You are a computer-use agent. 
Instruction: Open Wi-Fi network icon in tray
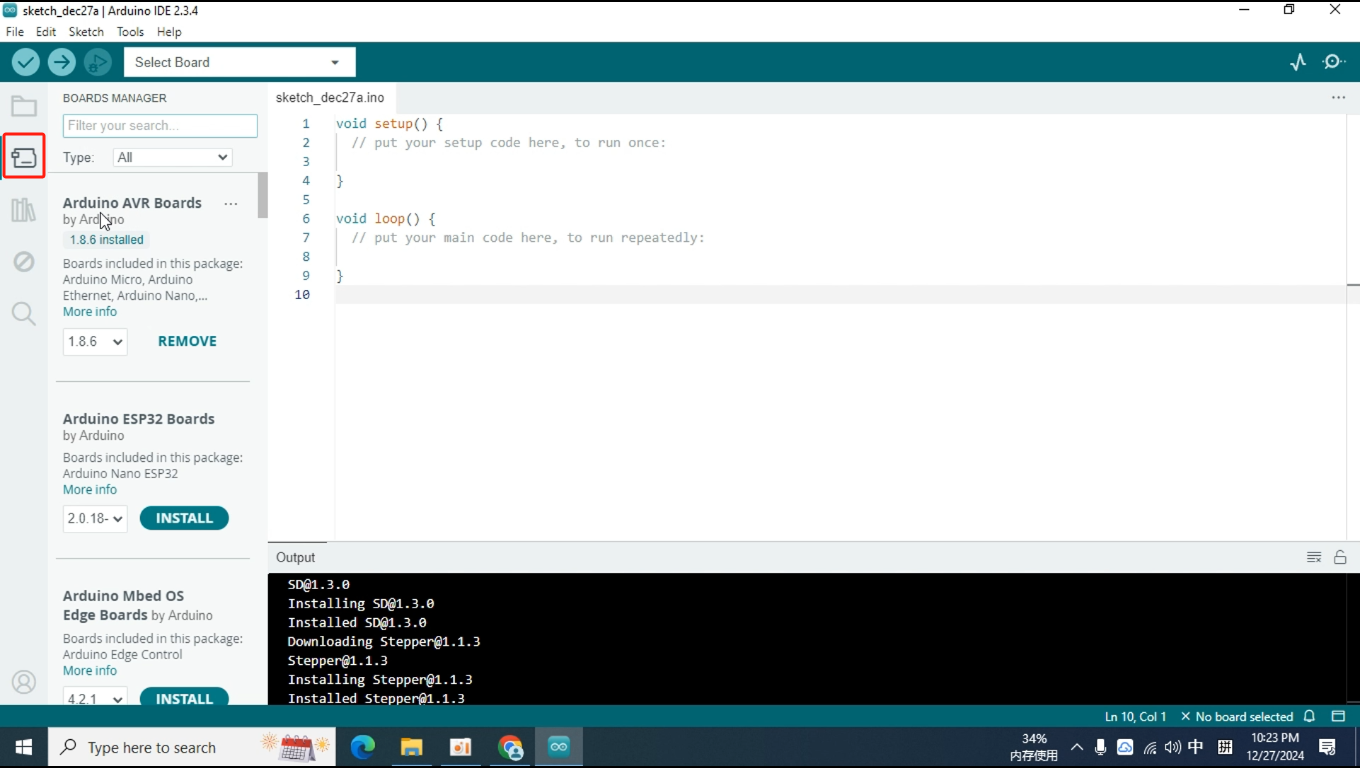[x=1150, y=747]
